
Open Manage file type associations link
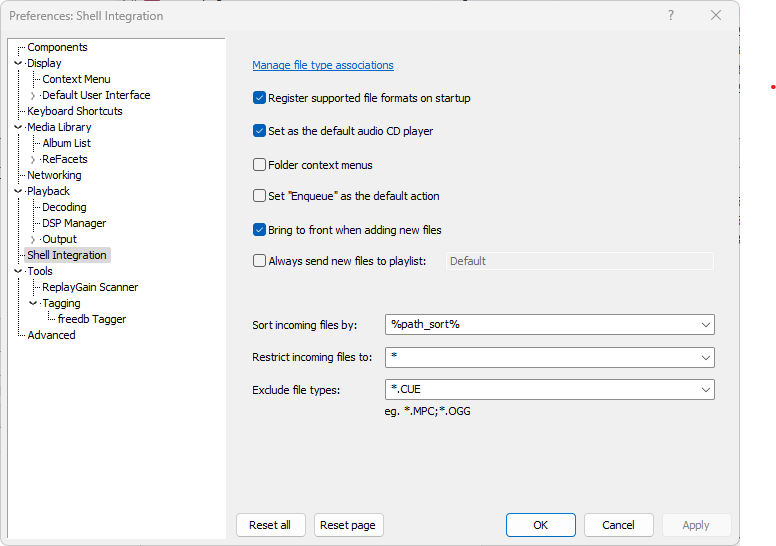pyautogui.click(x=323, y=66)
